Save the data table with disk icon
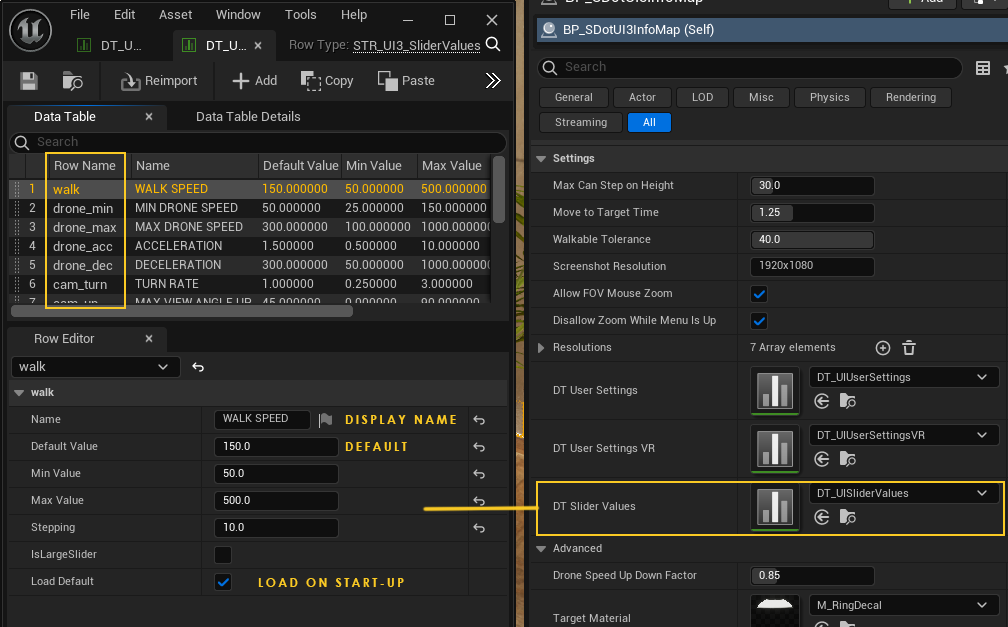Screen dimensions: 1008x627 (28, 81)
